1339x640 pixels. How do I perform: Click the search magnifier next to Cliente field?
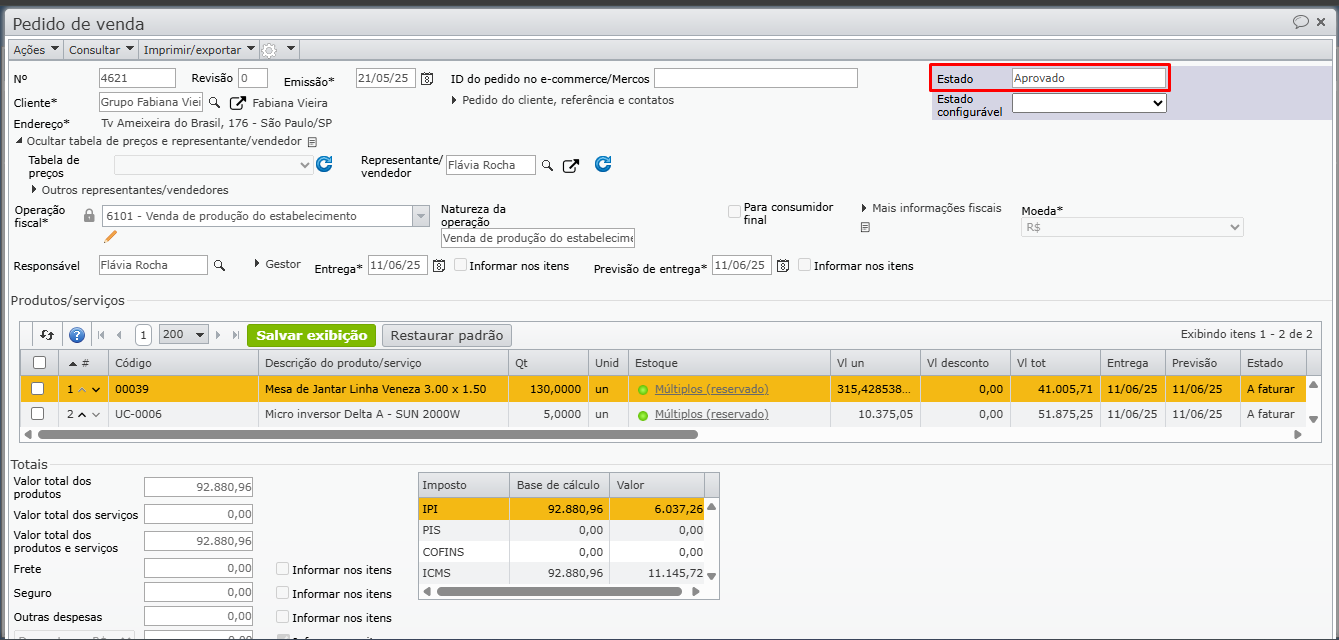(215, 102)
